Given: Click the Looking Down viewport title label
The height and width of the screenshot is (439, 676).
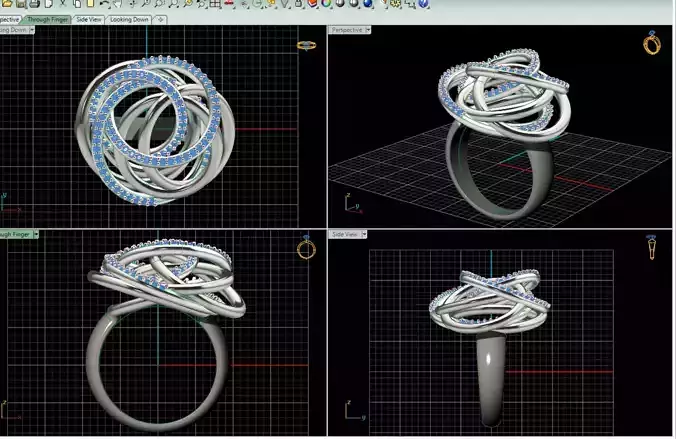Looking at the screenshot, I should (x=14, y=30).
